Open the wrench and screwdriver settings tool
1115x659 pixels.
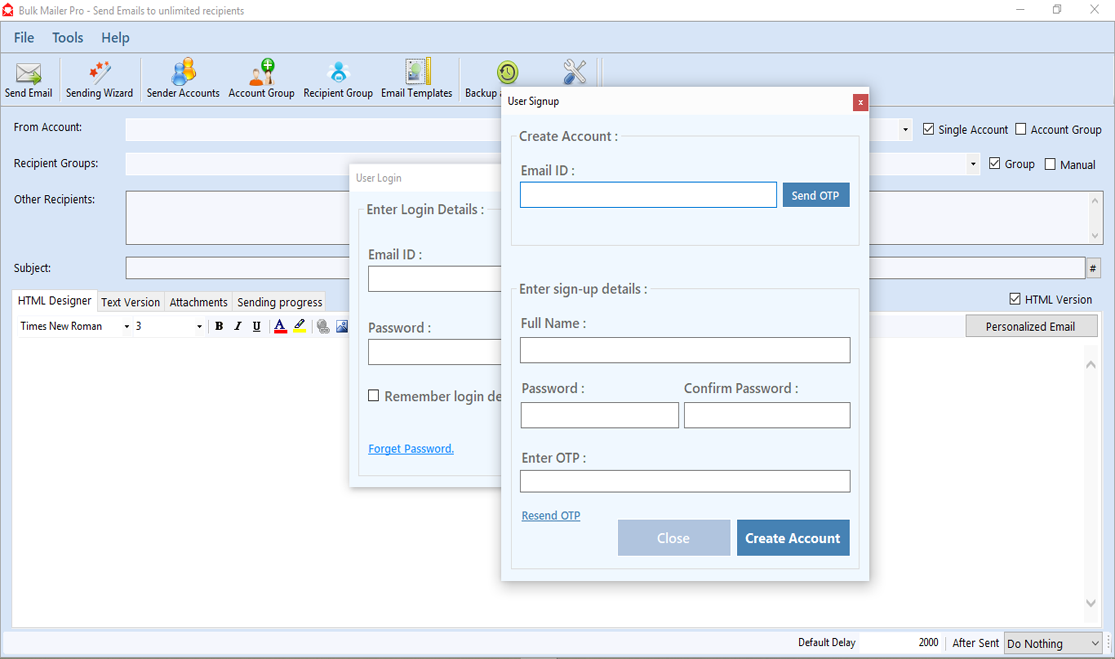click(x=575, y=72)
